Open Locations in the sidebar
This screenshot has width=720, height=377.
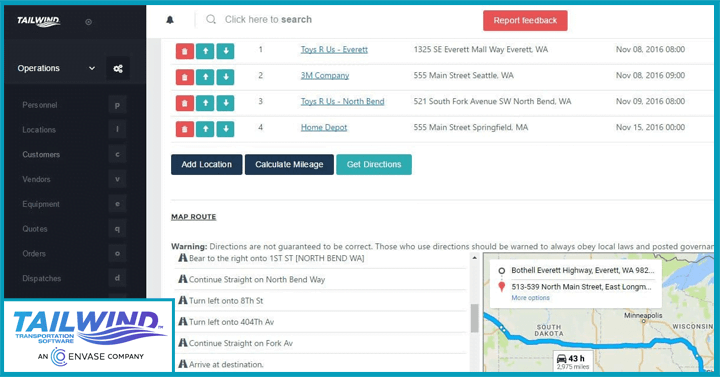pos(39,130)
